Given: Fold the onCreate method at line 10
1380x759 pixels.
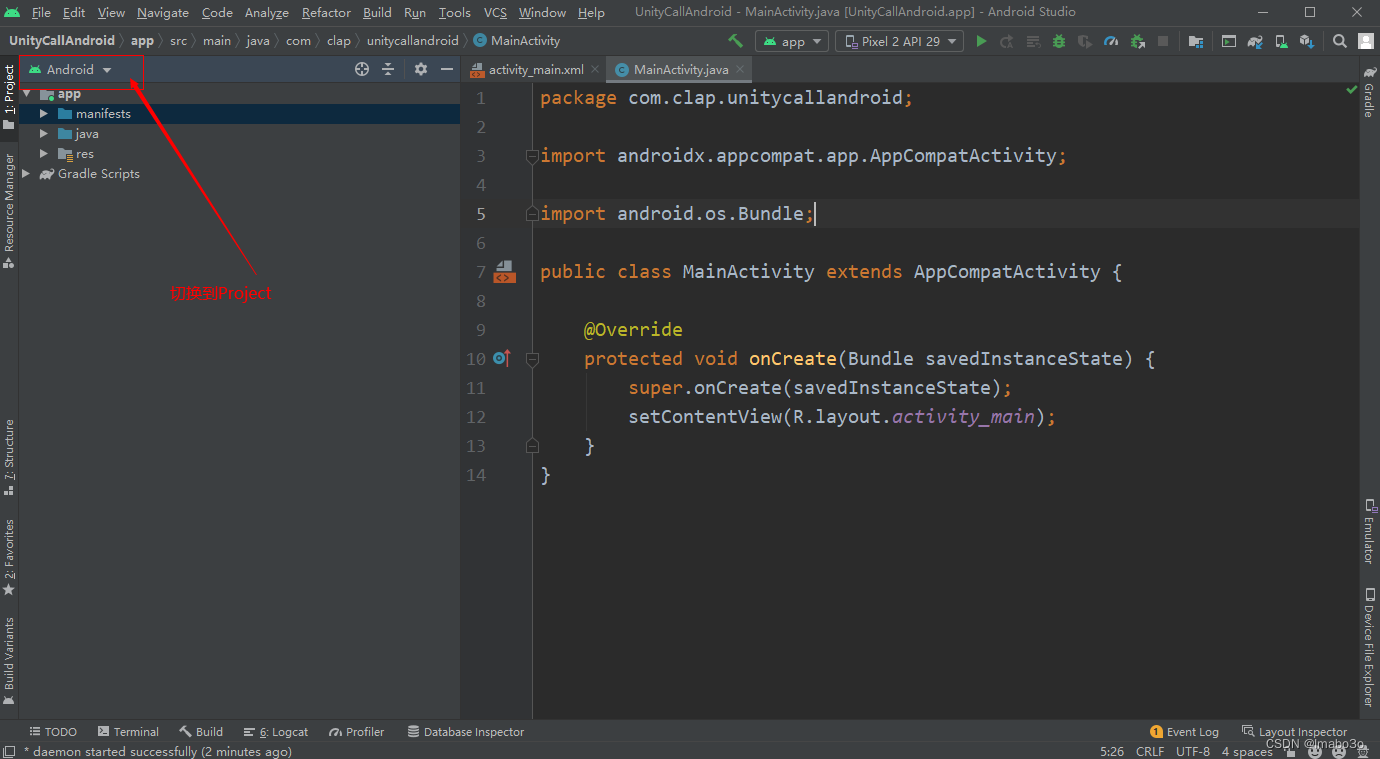Looking at the screenshot, I should [x=532, y=358].
